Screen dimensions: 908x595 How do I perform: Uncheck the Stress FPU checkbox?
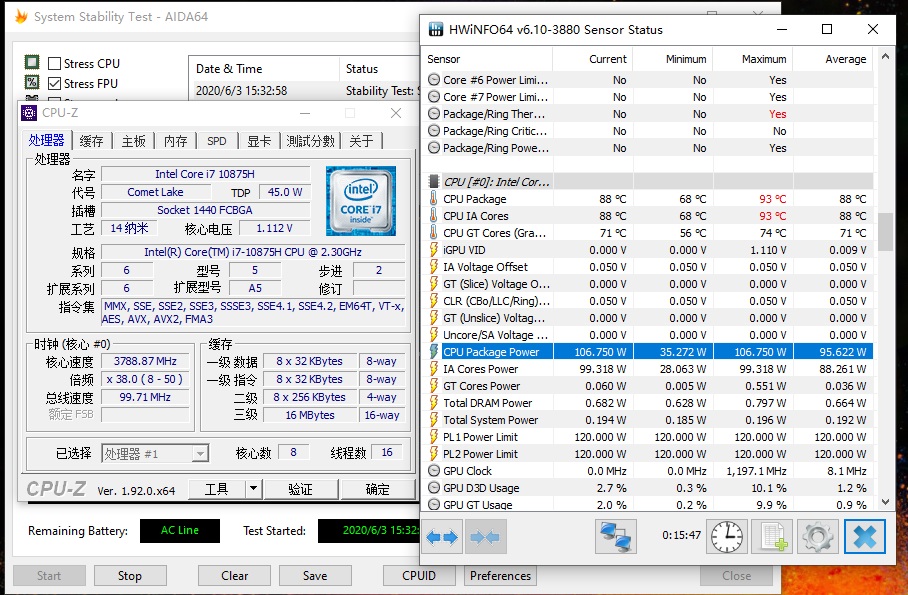[x=55, y=84]
